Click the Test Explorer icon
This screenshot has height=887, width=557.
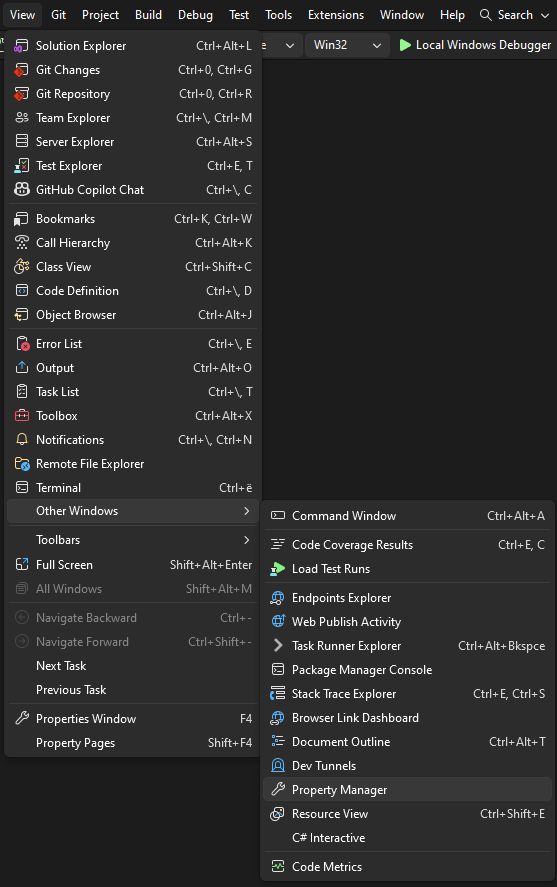pyautogui.click(x=21, y=166)
